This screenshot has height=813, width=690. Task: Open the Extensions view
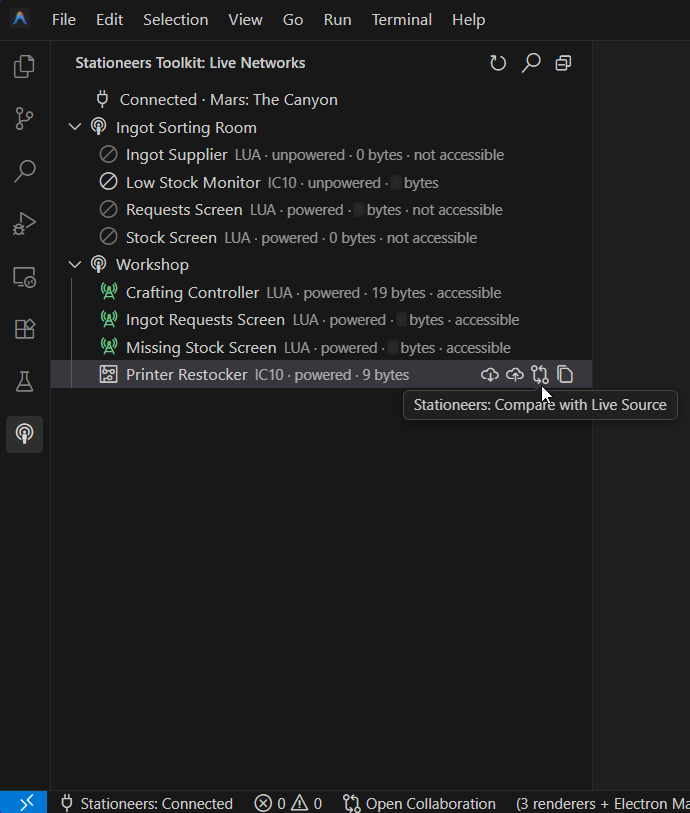pos(24,329)
